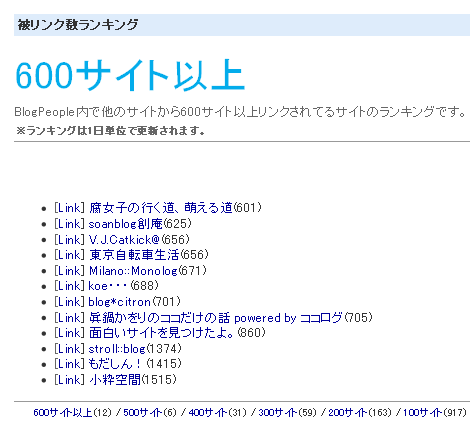Go to the 400サイト ranking page
The width and height of the screenshot is (470, 433).
pos(208,413)
